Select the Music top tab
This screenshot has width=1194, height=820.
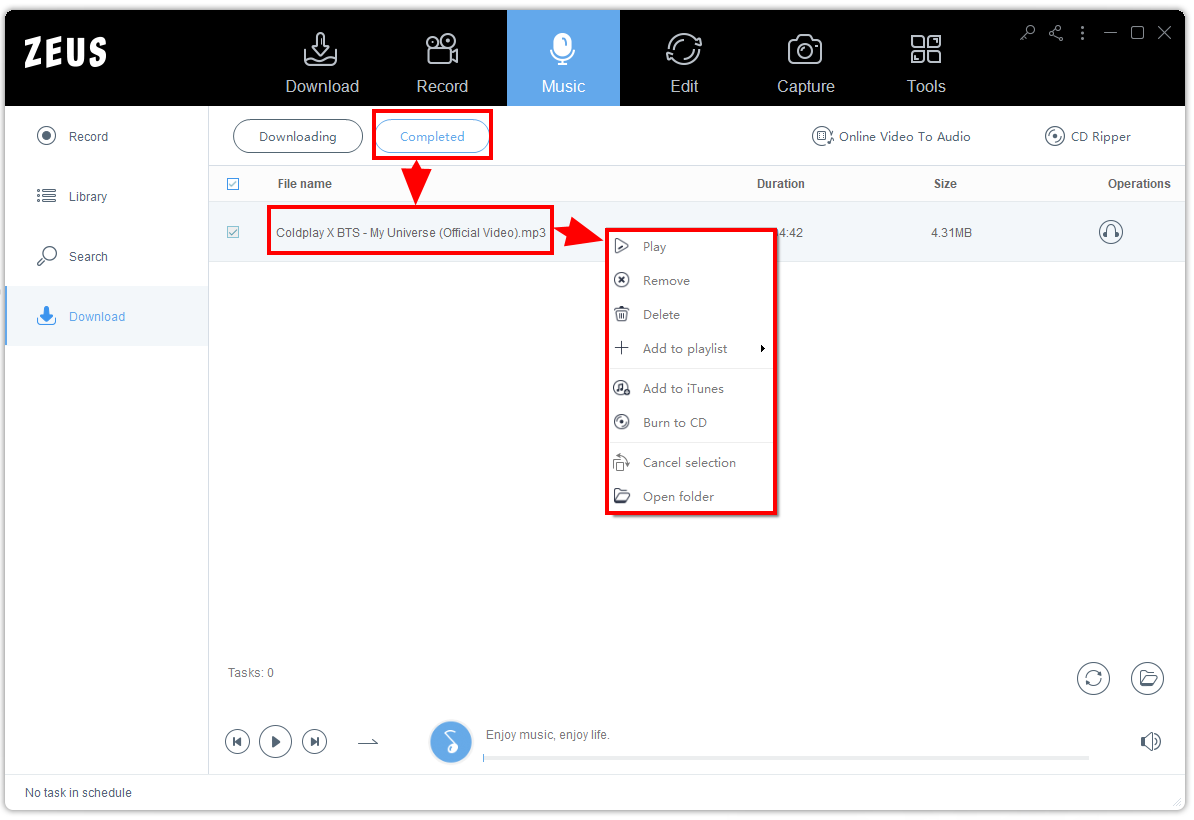point(563,59)
